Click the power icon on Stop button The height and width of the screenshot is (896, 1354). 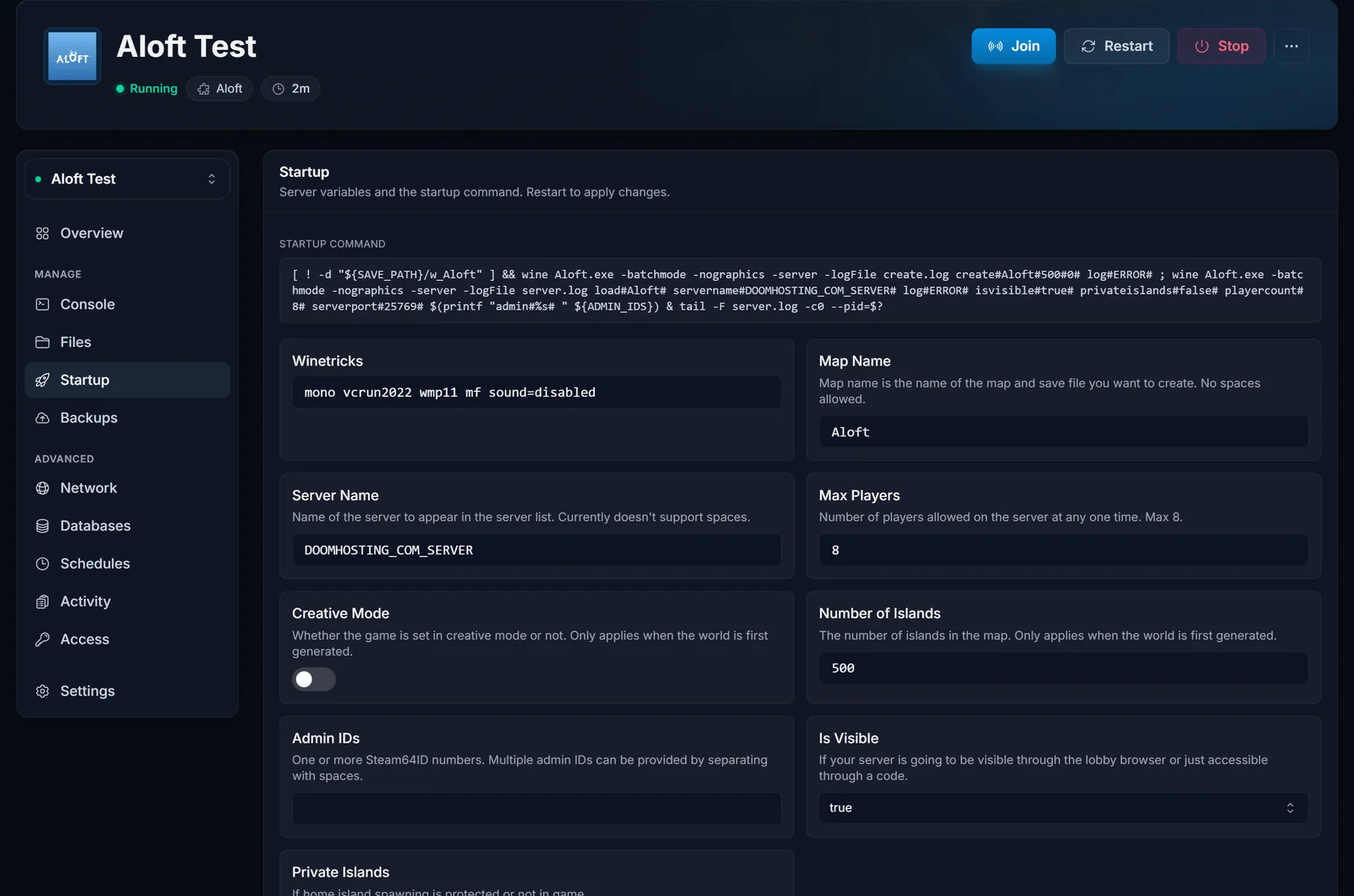pos(1202,47)
